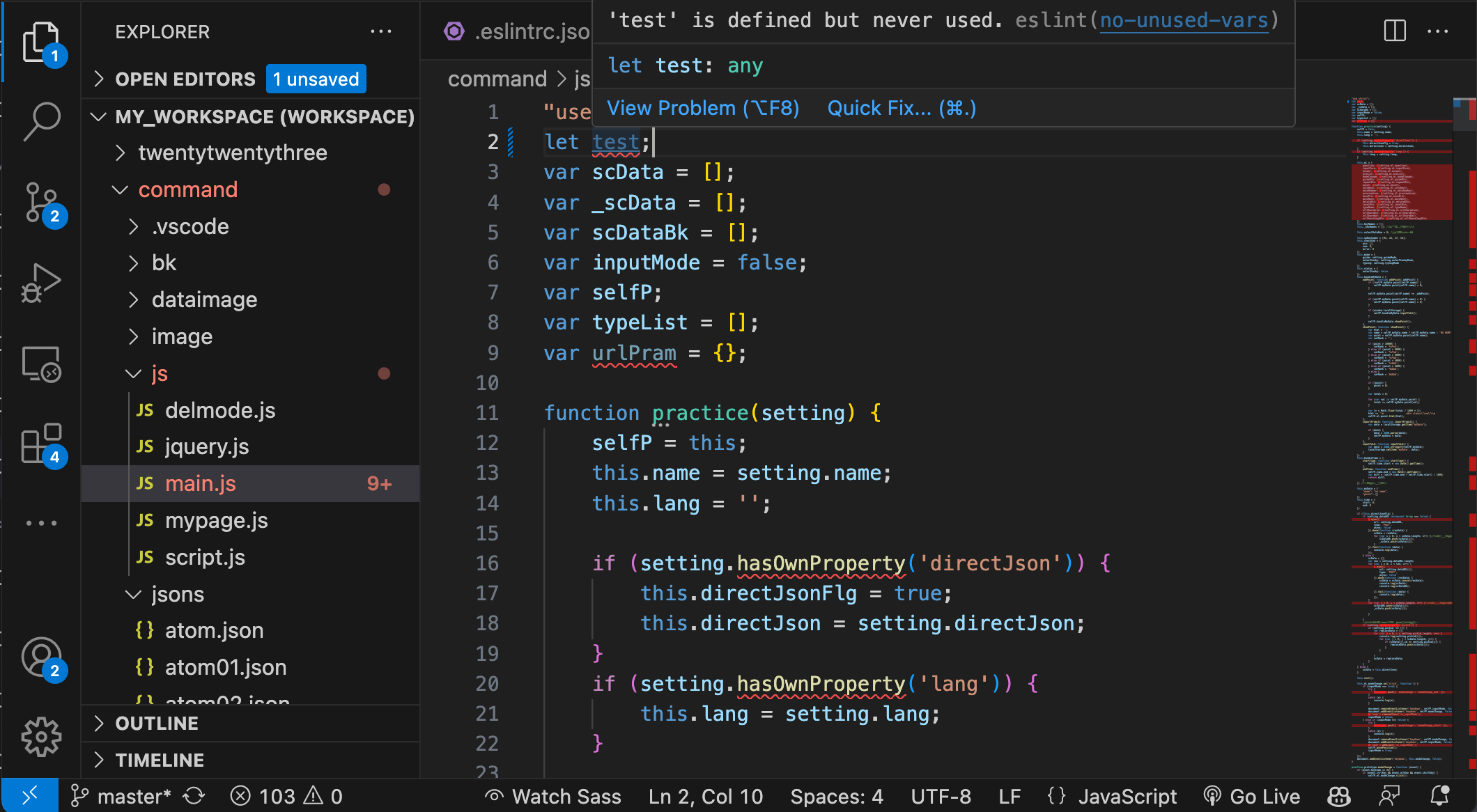The image size is (1477, 812).
Task: Open the Search view in activity bar
Action: pos(42,121)
